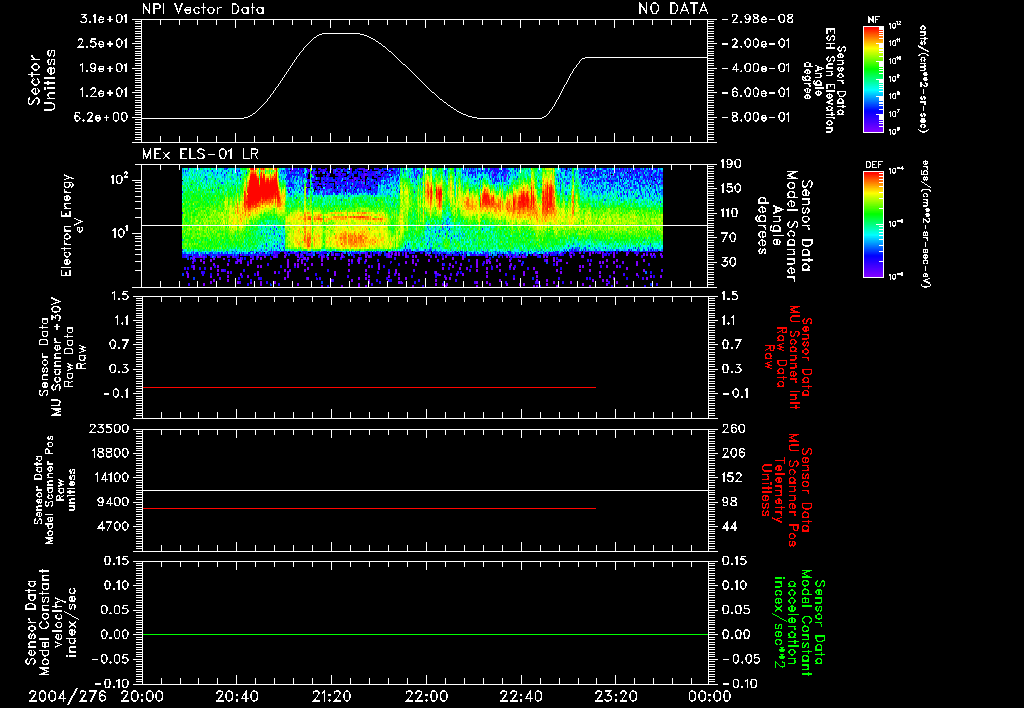1024x708 pixels.
Task: Click the DEF color scale bar
Action: point(874,224)
